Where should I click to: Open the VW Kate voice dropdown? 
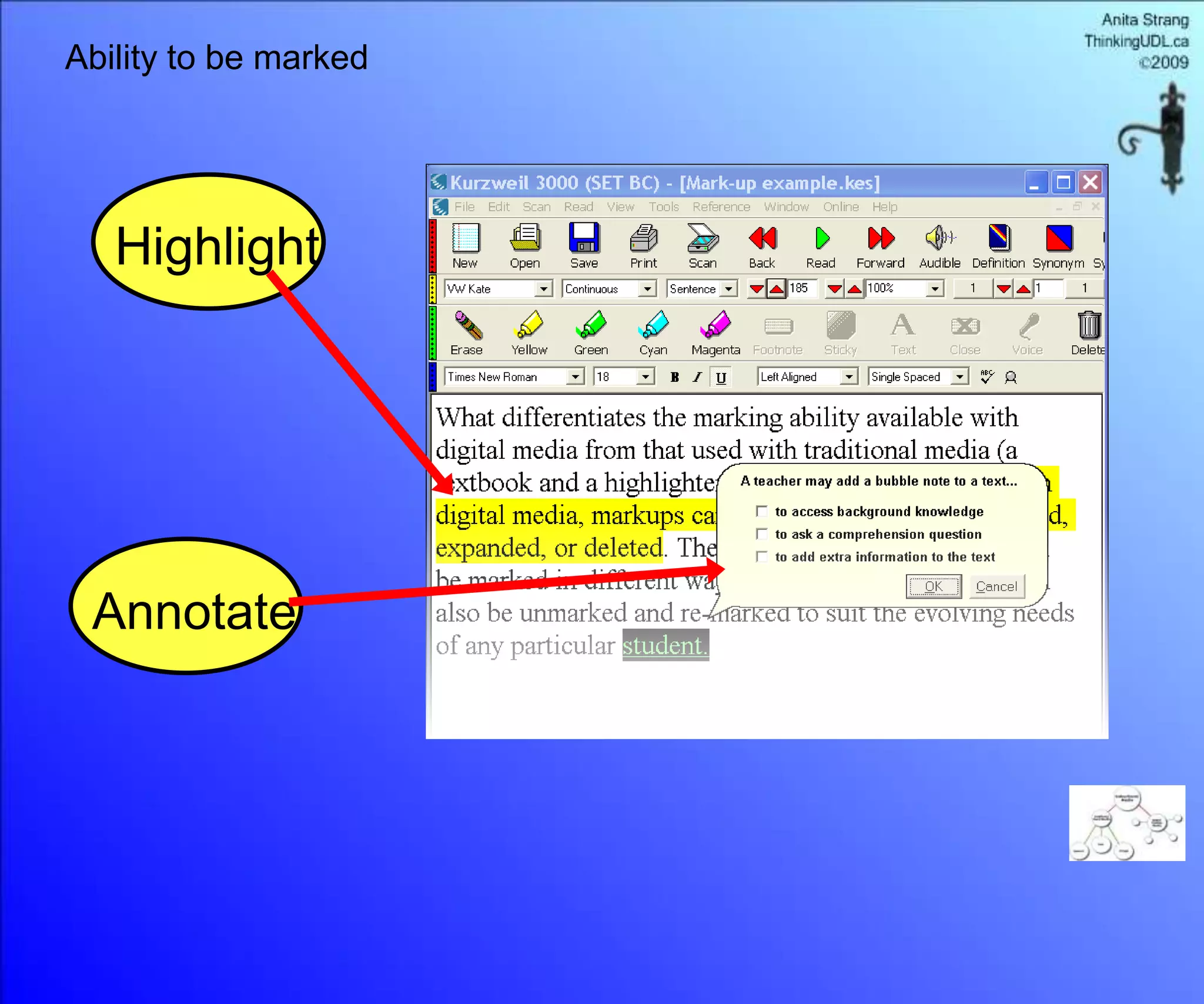click(544, 289)
